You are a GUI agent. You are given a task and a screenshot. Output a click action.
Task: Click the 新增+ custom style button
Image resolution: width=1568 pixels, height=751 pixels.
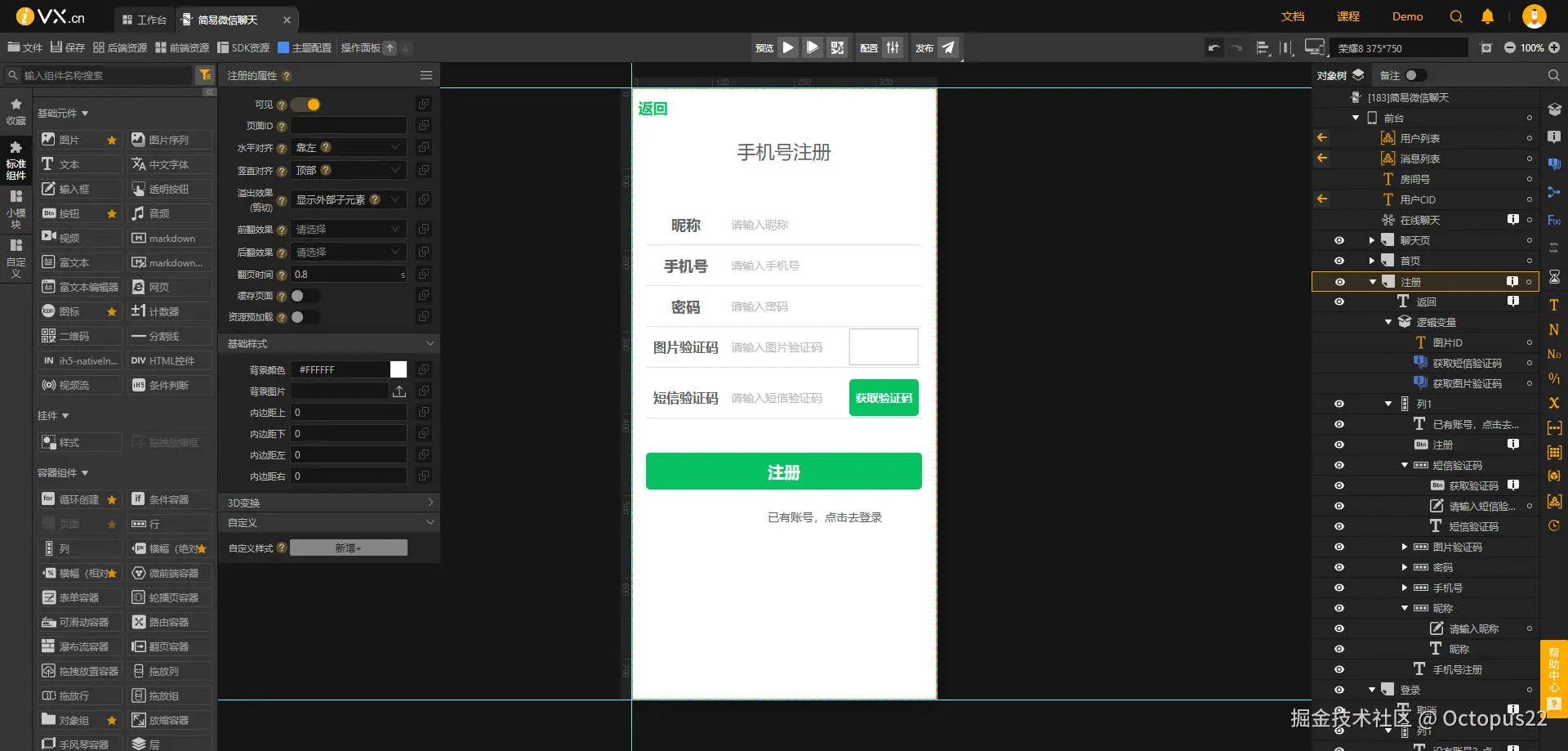point(349,548)
